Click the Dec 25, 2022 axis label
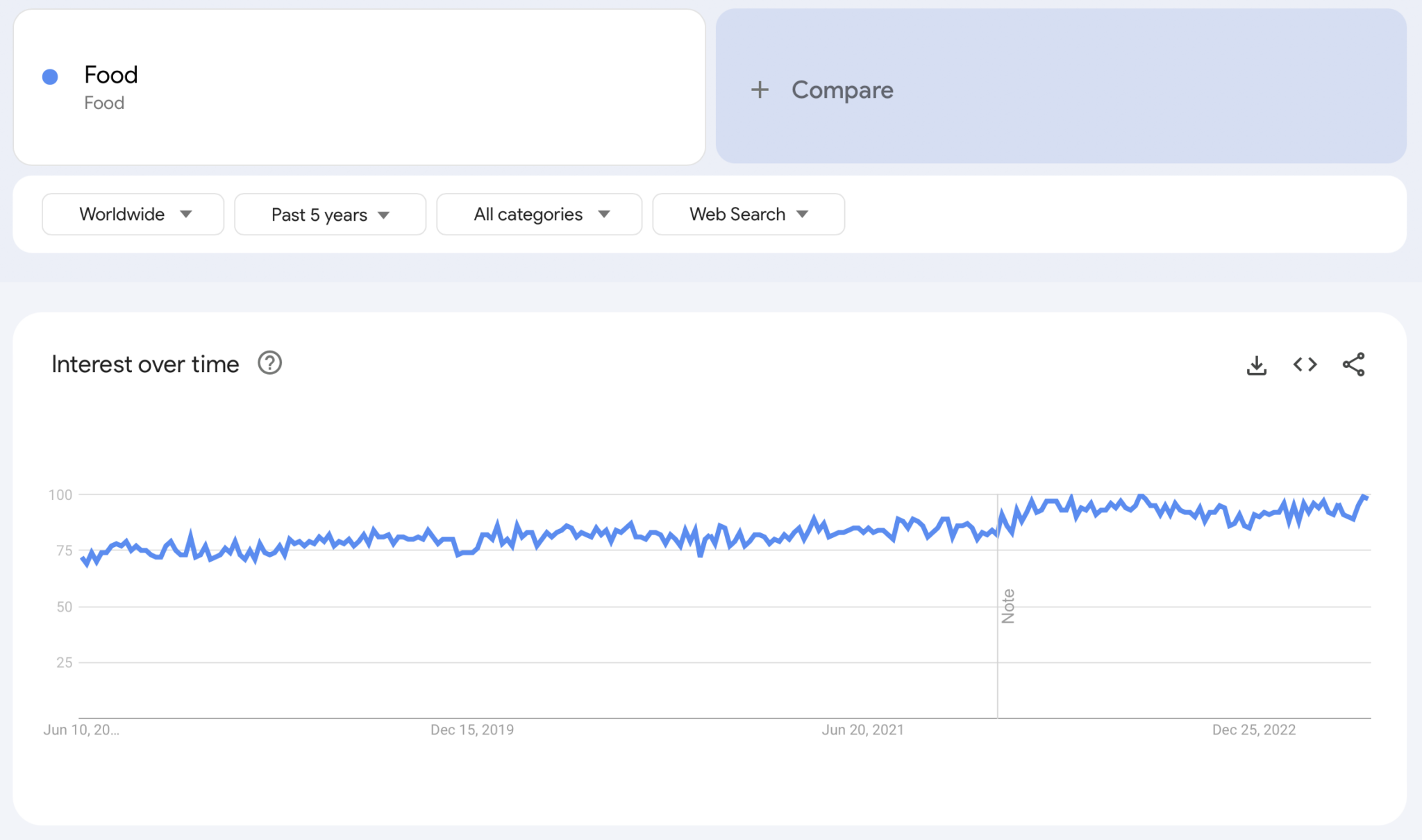This screenshot has width=1422, height=840. point(1253,730)
